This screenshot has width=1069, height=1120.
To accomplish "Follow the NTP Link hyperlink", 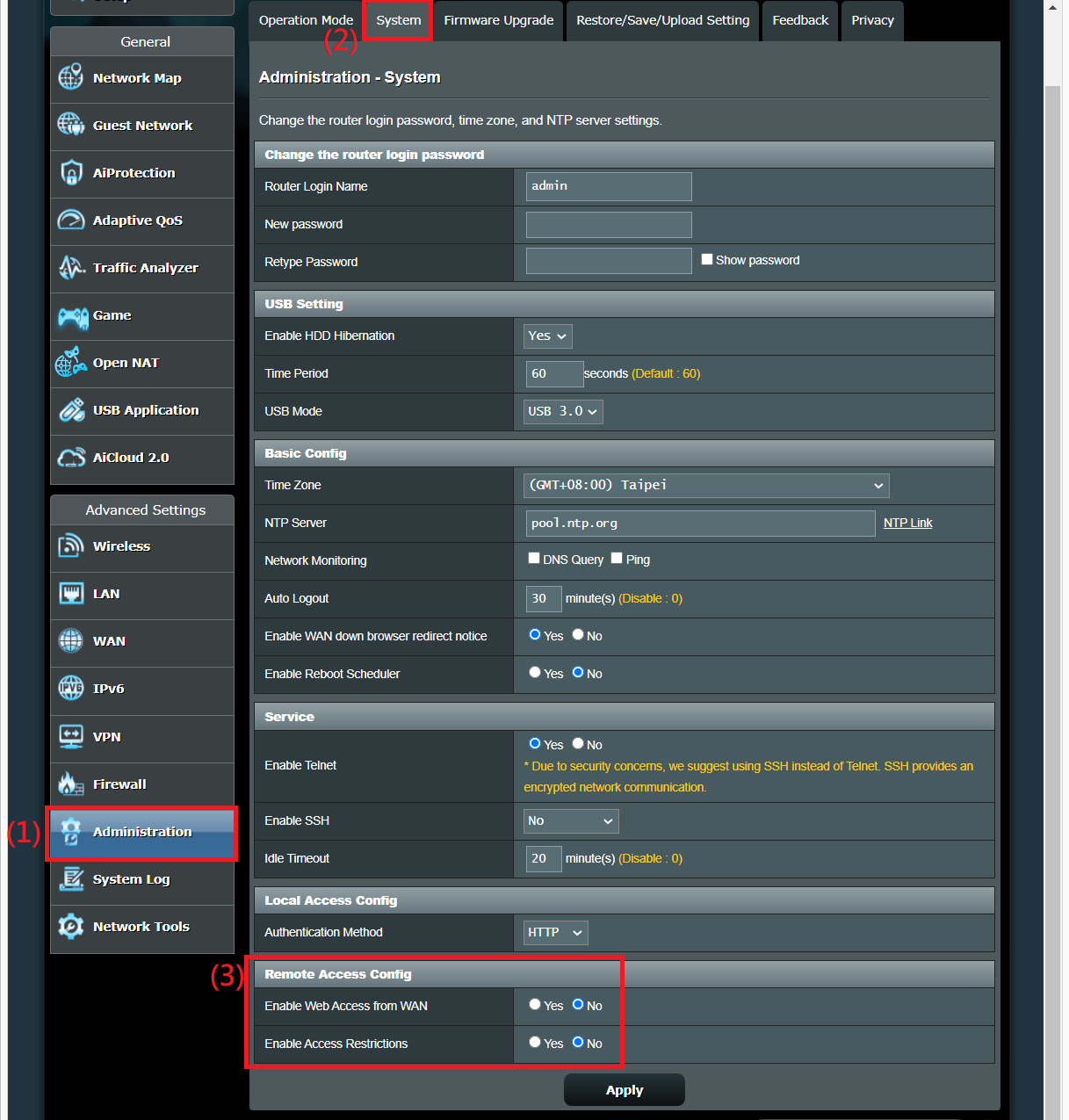I will [x=907, y=523].
